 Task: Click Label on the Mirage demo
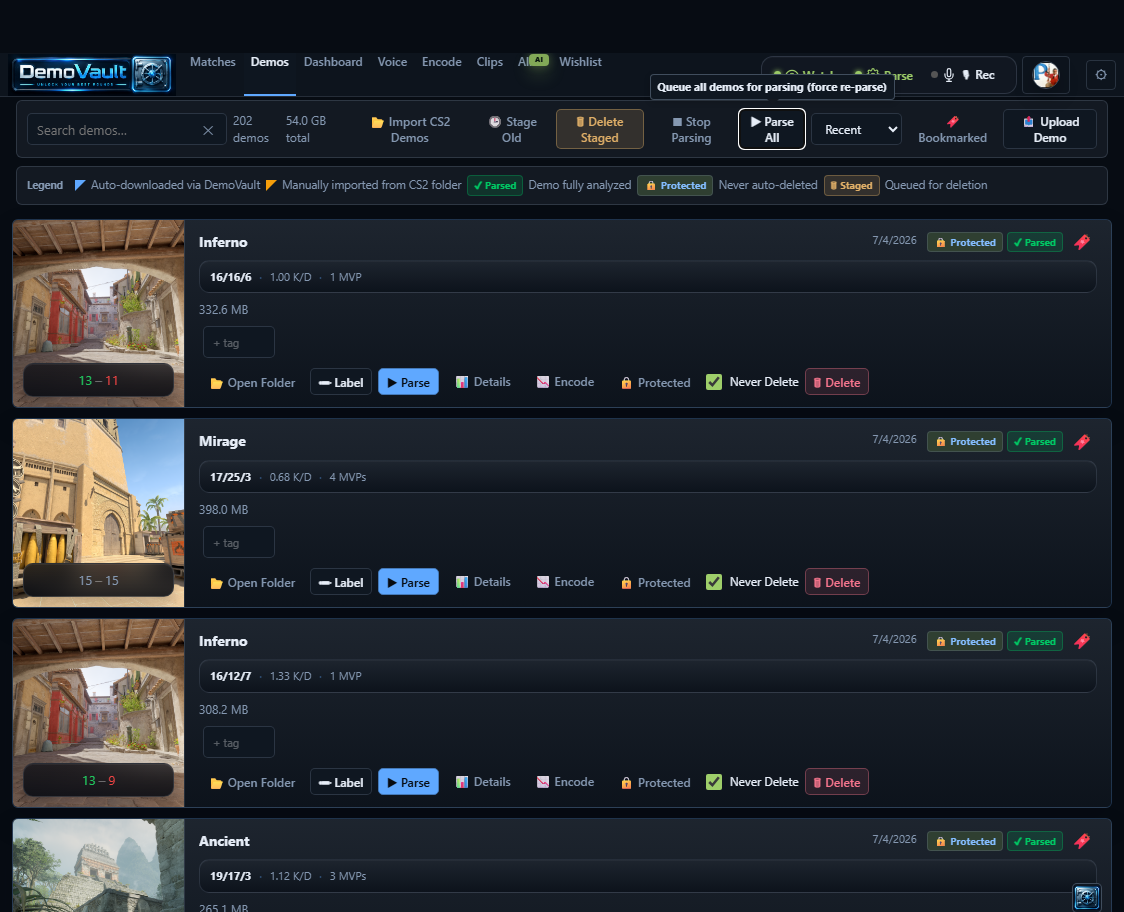340,582
